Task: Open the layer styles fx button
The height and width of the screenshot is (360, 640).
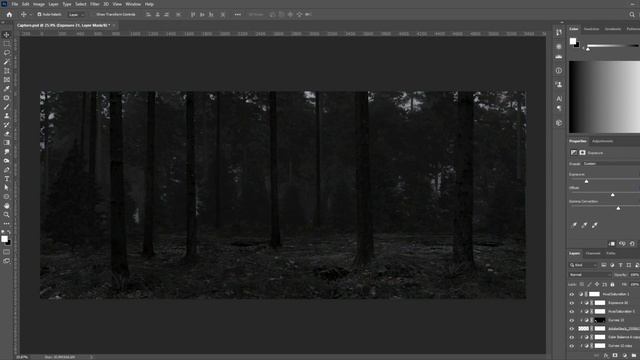Action: pos(606,356)
